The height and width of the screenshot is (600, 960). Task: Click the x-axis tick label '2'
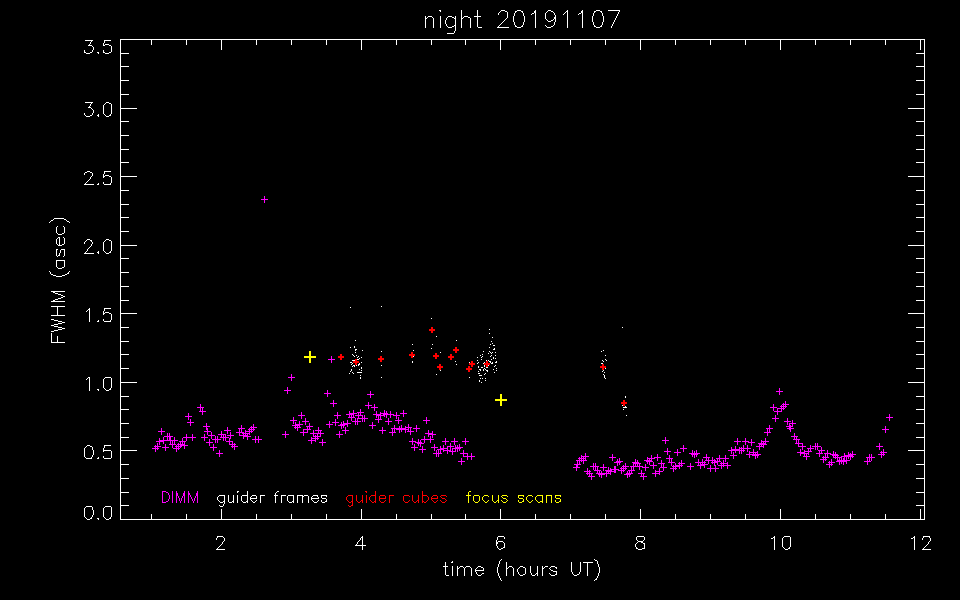tap(221, 543)
